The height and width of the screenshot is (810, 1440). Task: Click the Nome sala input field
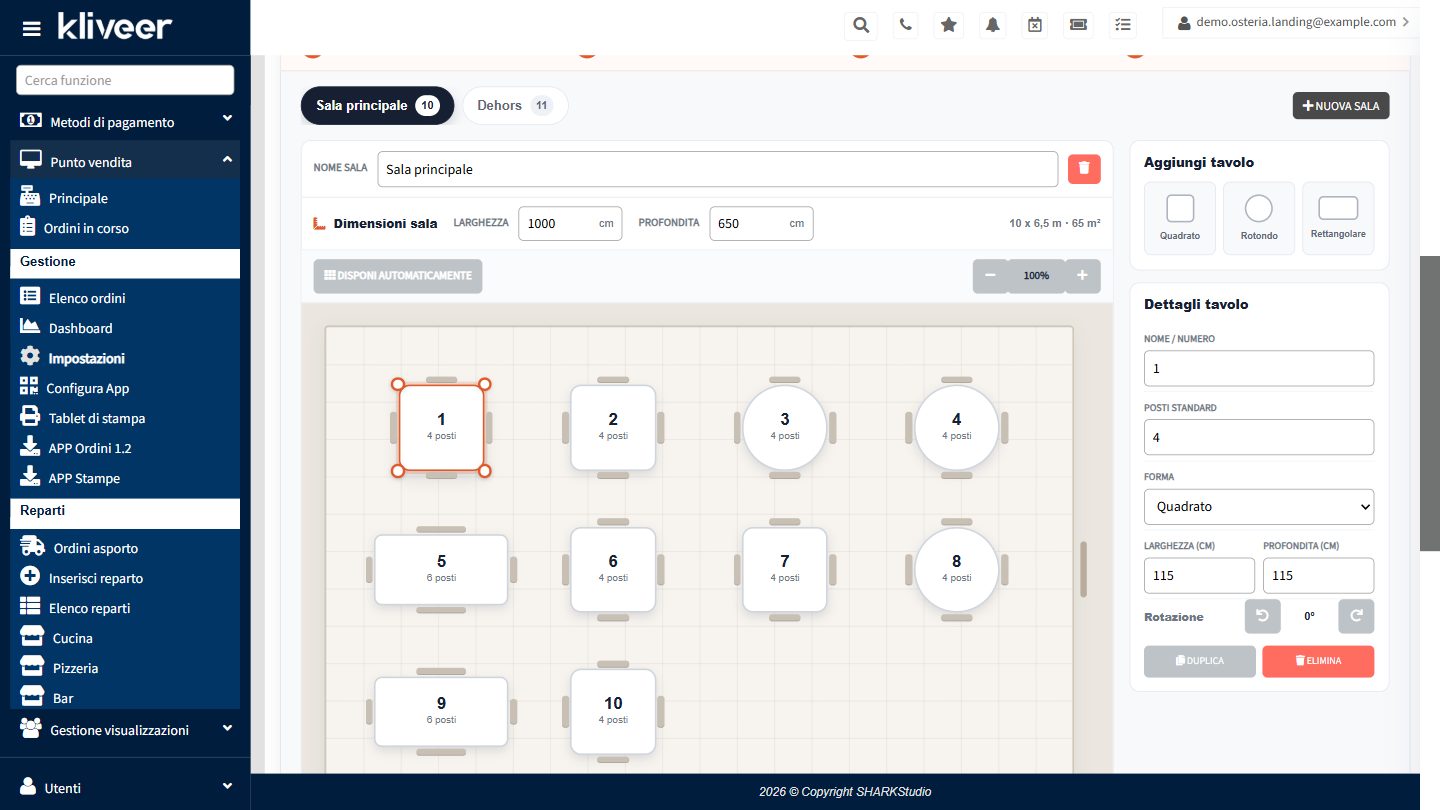click(x=717, y=169)
